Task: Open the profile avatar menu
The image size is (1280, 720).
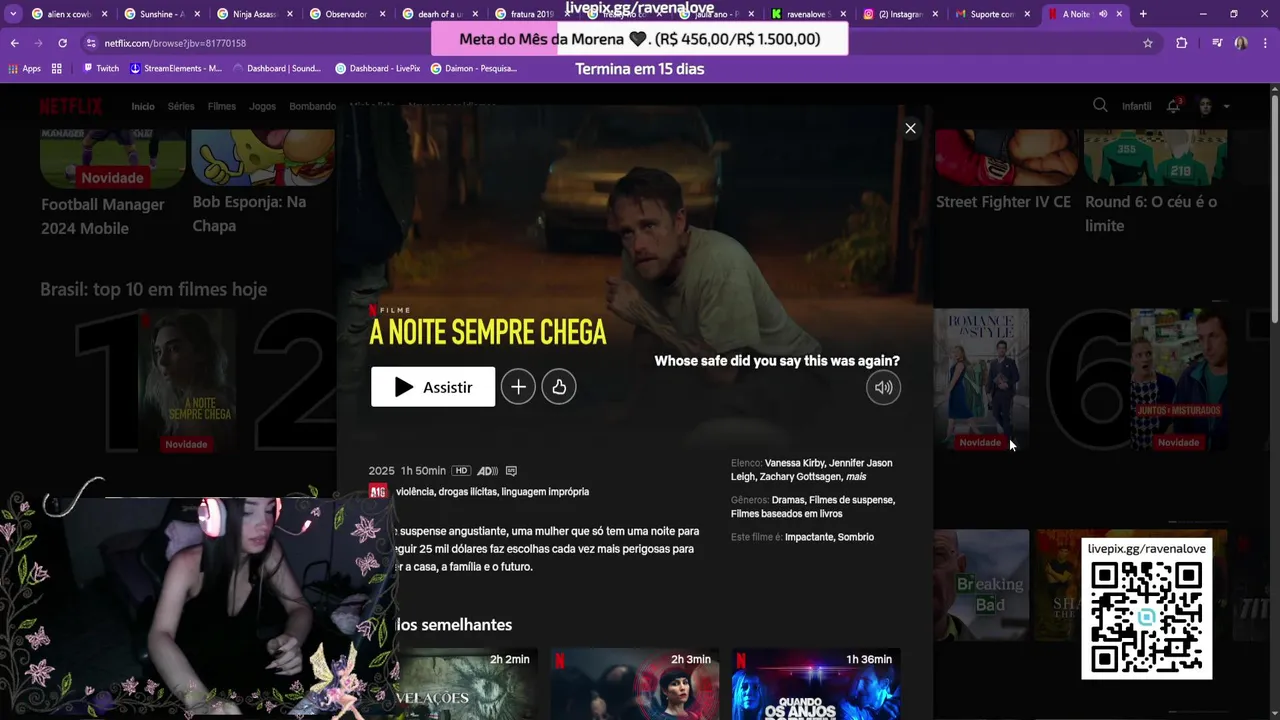Action: (1205, 106)
